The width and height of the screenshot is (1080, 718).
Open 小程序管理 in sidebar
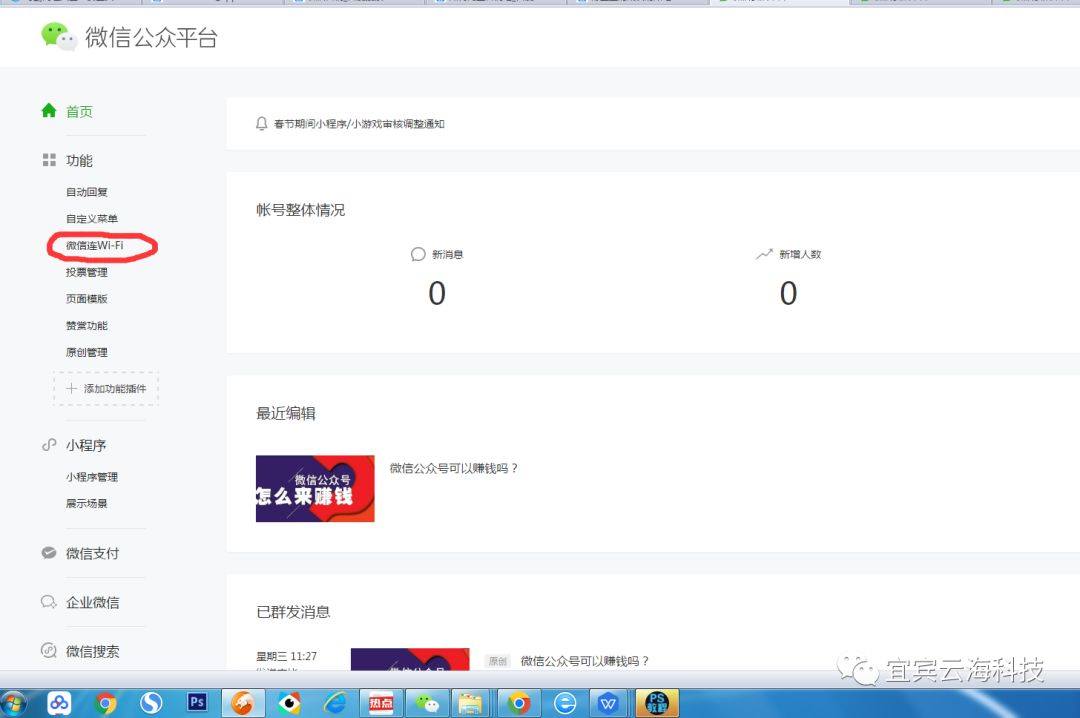click(92, 477)
